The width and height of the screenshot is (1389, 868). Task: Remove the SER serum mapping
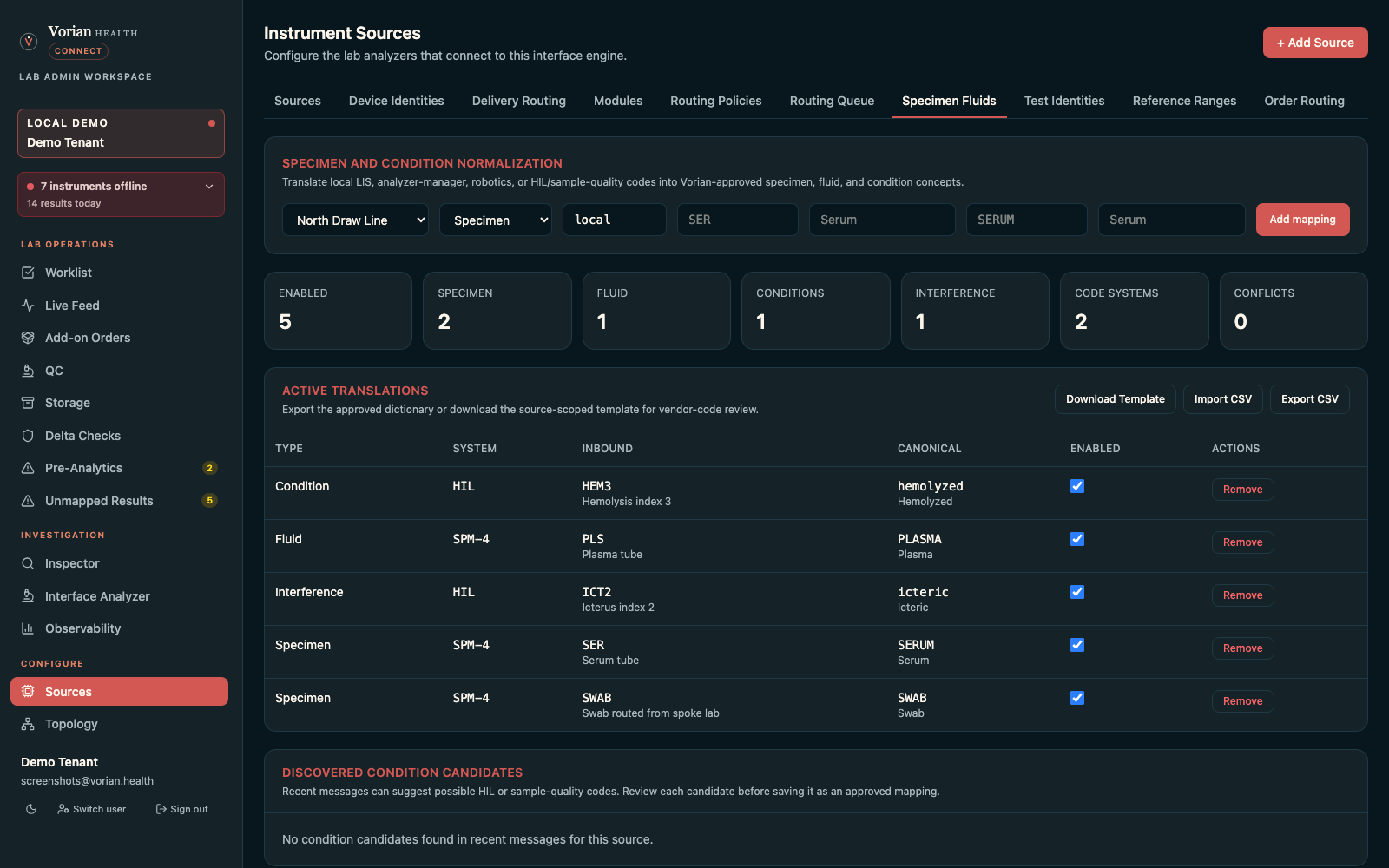pyautogui.click(x=1243, y=648)
